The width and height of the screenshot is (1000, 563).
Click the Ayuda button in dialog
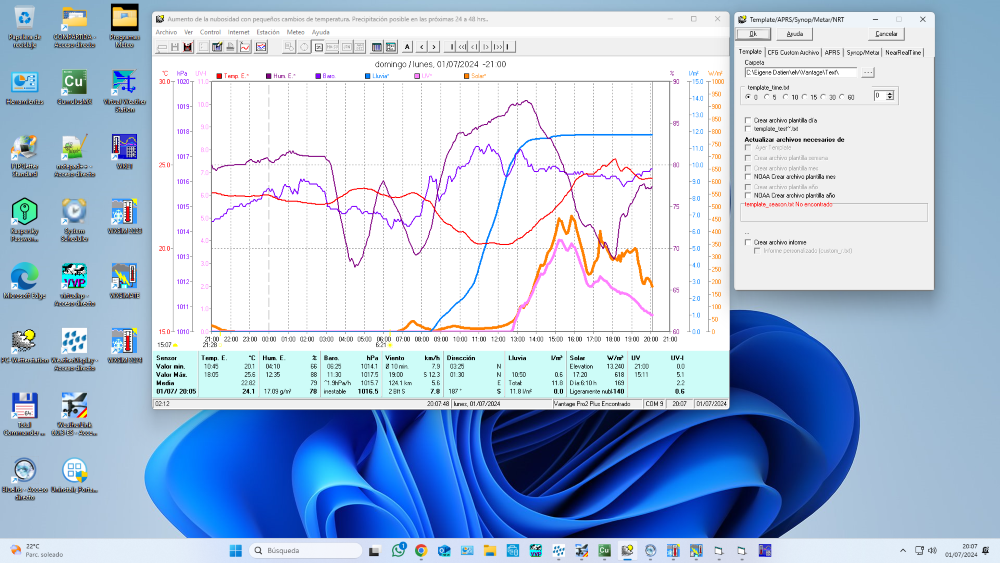coord(795,34)
